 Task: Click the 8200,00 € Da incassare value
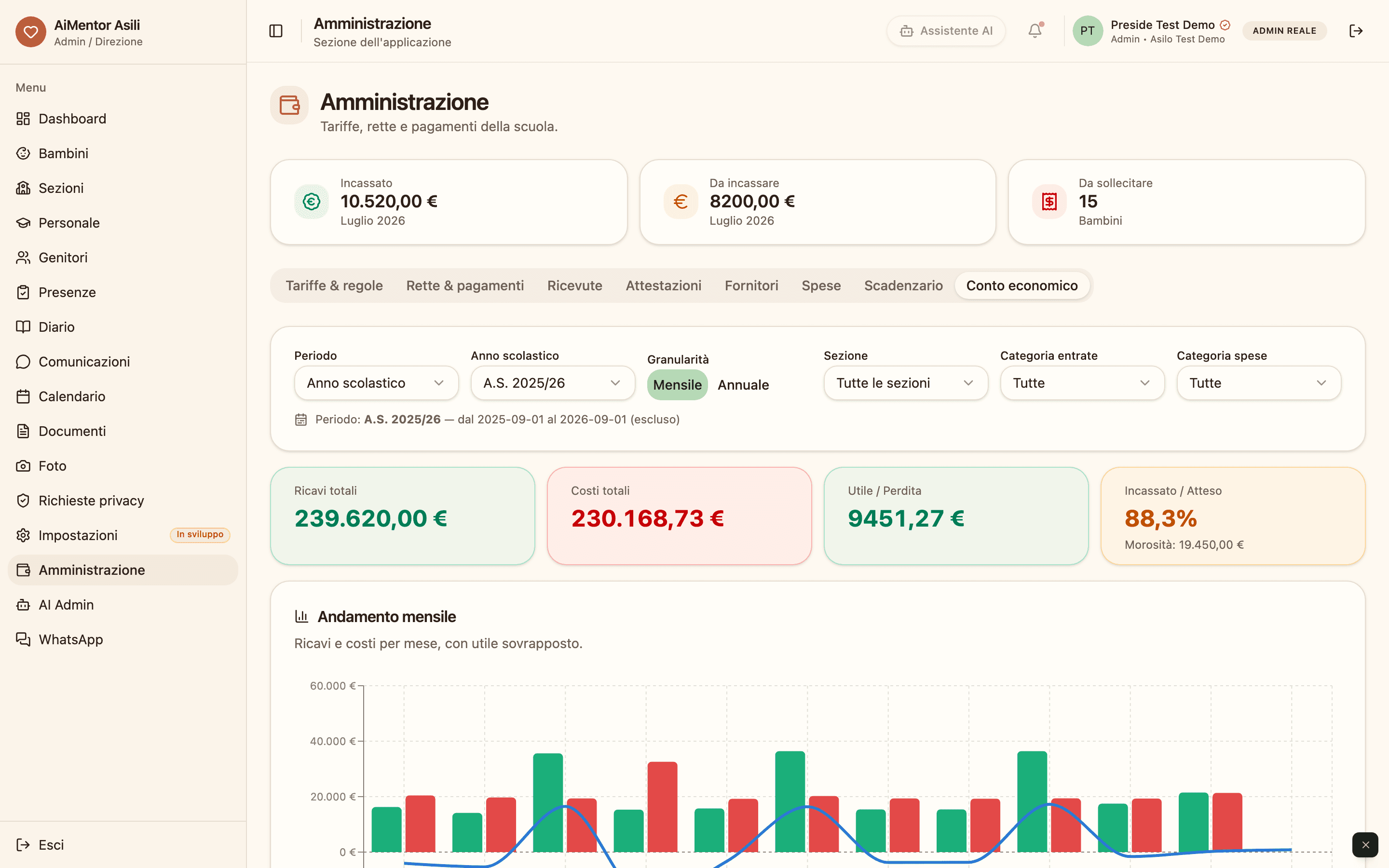click(x=752, y=202)
